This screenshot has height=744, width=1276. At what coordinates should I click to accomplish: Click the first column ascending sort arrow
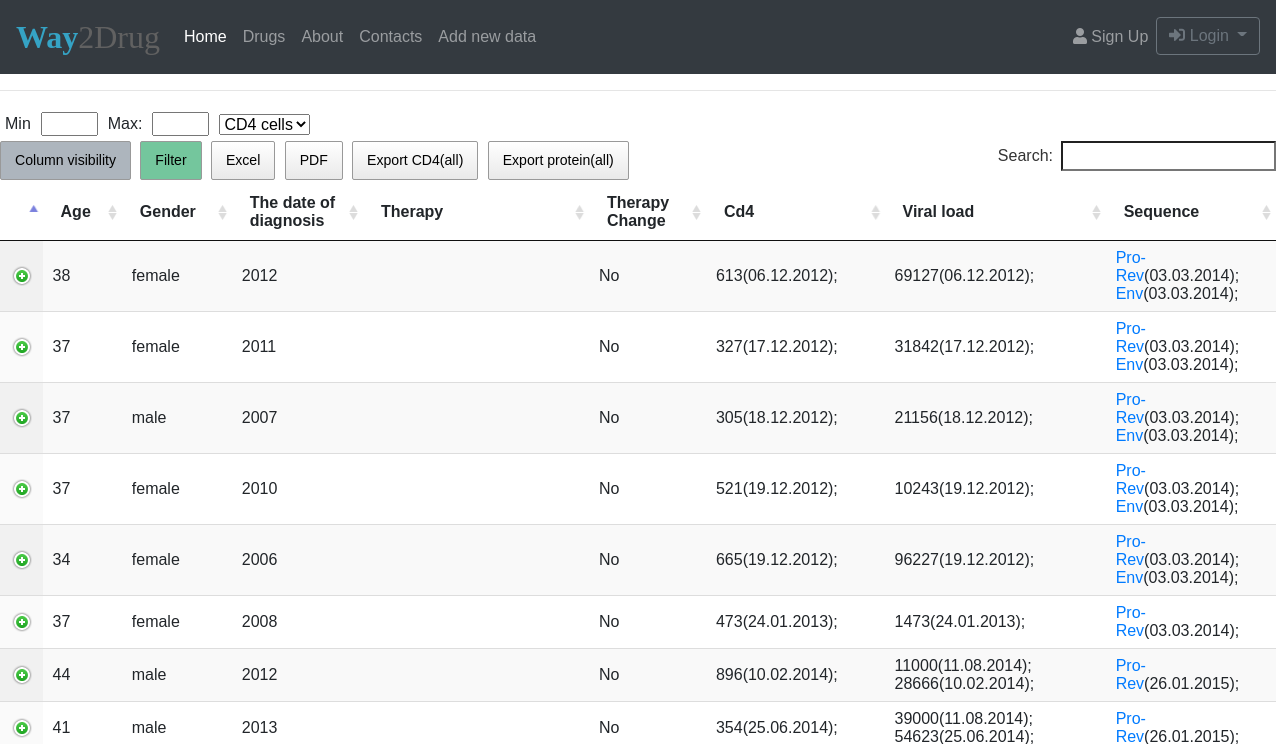coord(33,209)
